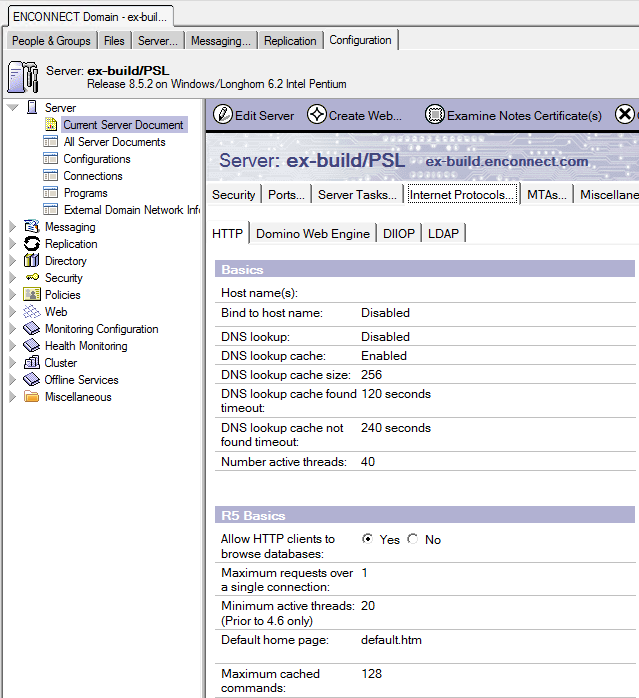The image size is (639, 698).
Task: Select the HTTP subtab
Action: click(x=228, y=233)
